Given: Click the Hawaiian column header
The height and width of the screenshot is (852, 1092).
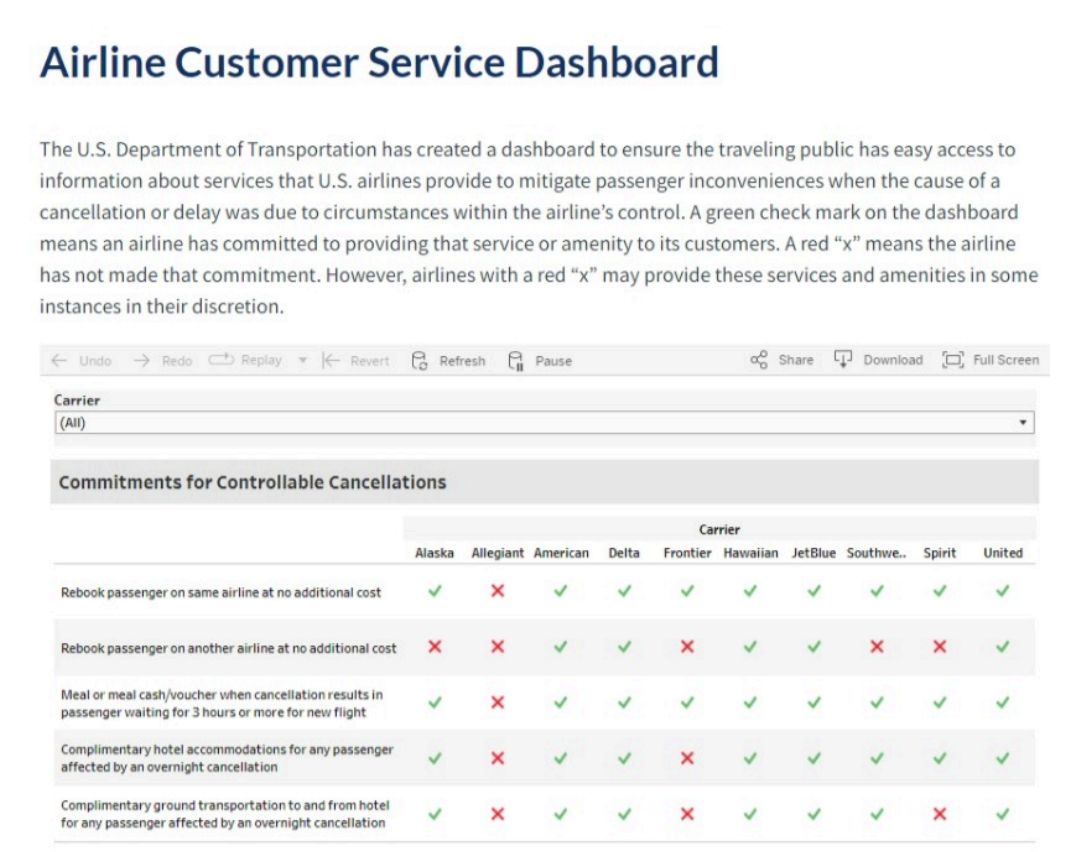Looking at the screenshot, I should point(751,553).
